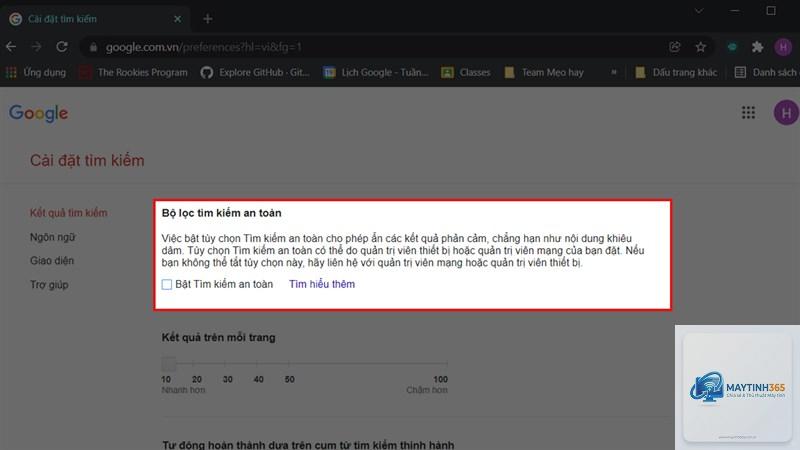Click the Google logo
This screenshot has width=800, height=450.
point(39,113)
